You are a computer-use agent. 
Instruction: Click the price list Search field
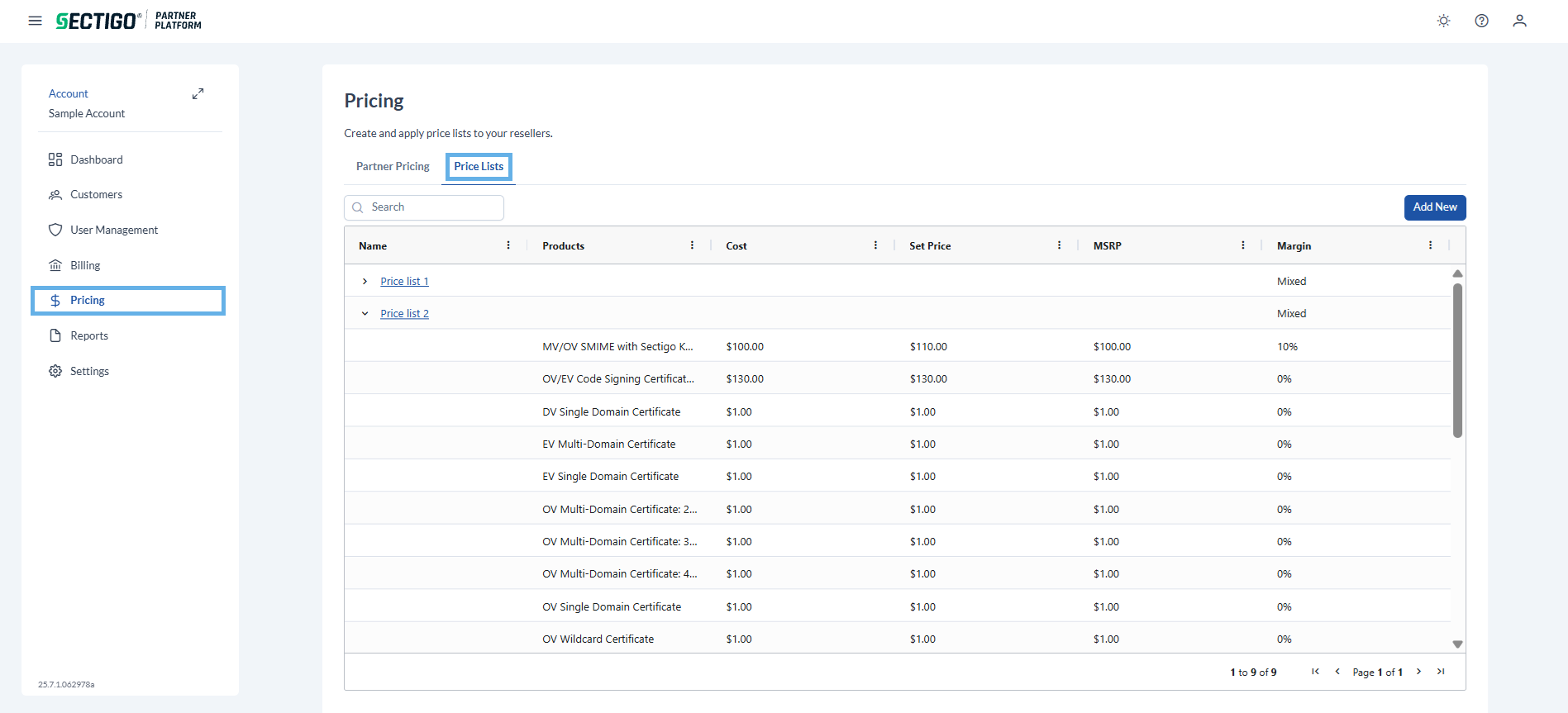424,207
